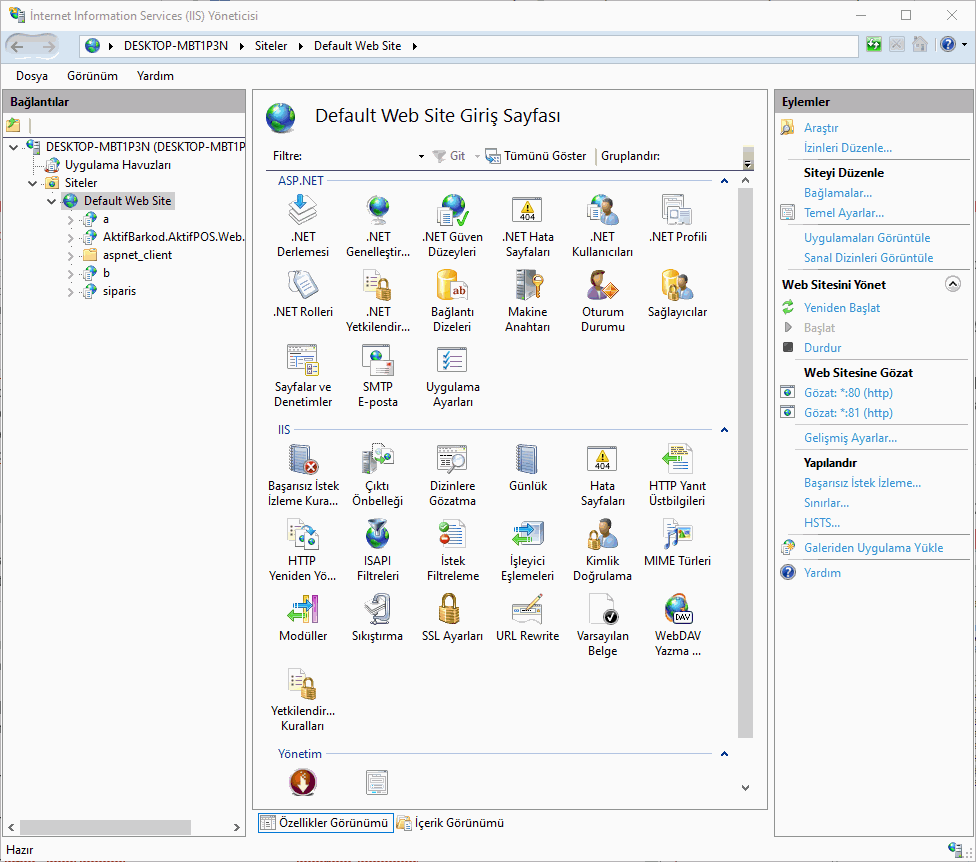
Task: Open Gelişmiş Ayarlar... link
Action: click(850, 438)
